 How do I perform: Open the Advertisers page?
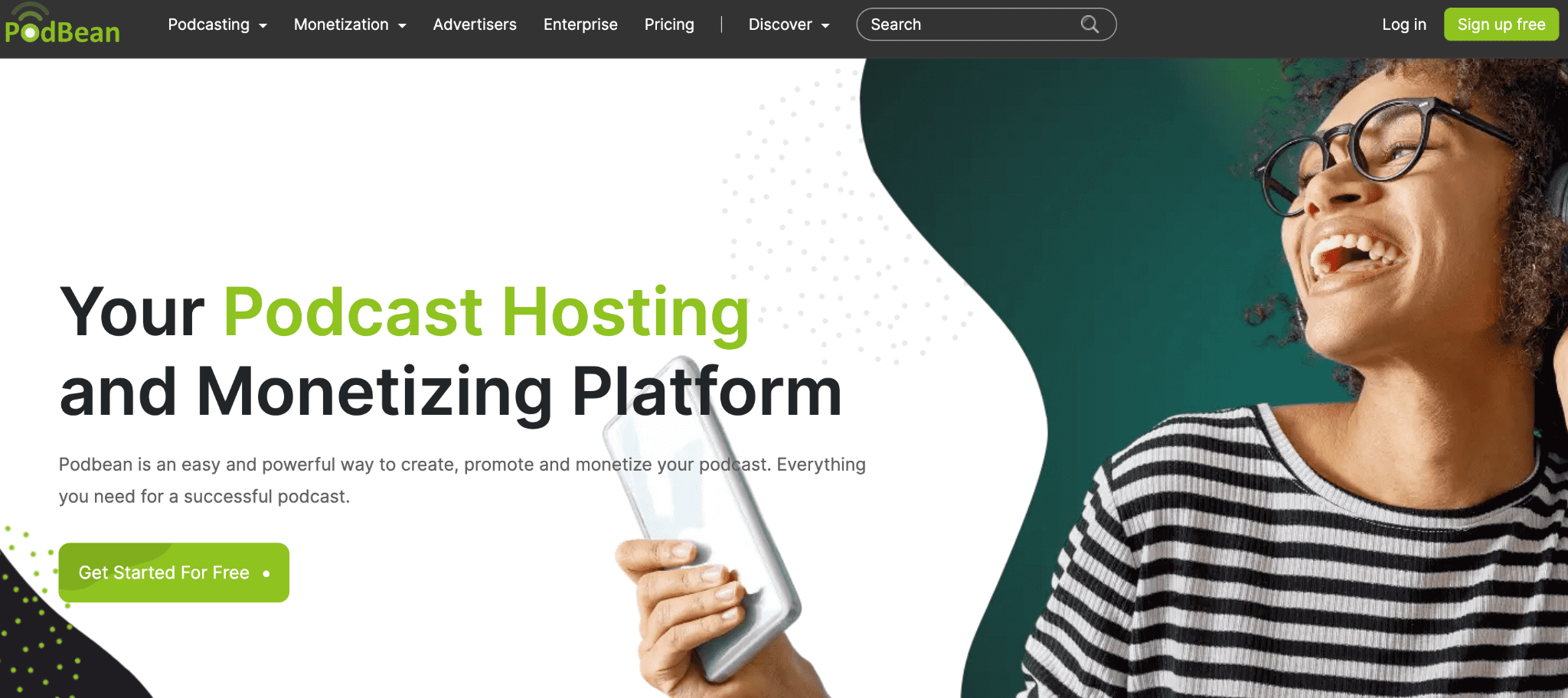point(475,24)
